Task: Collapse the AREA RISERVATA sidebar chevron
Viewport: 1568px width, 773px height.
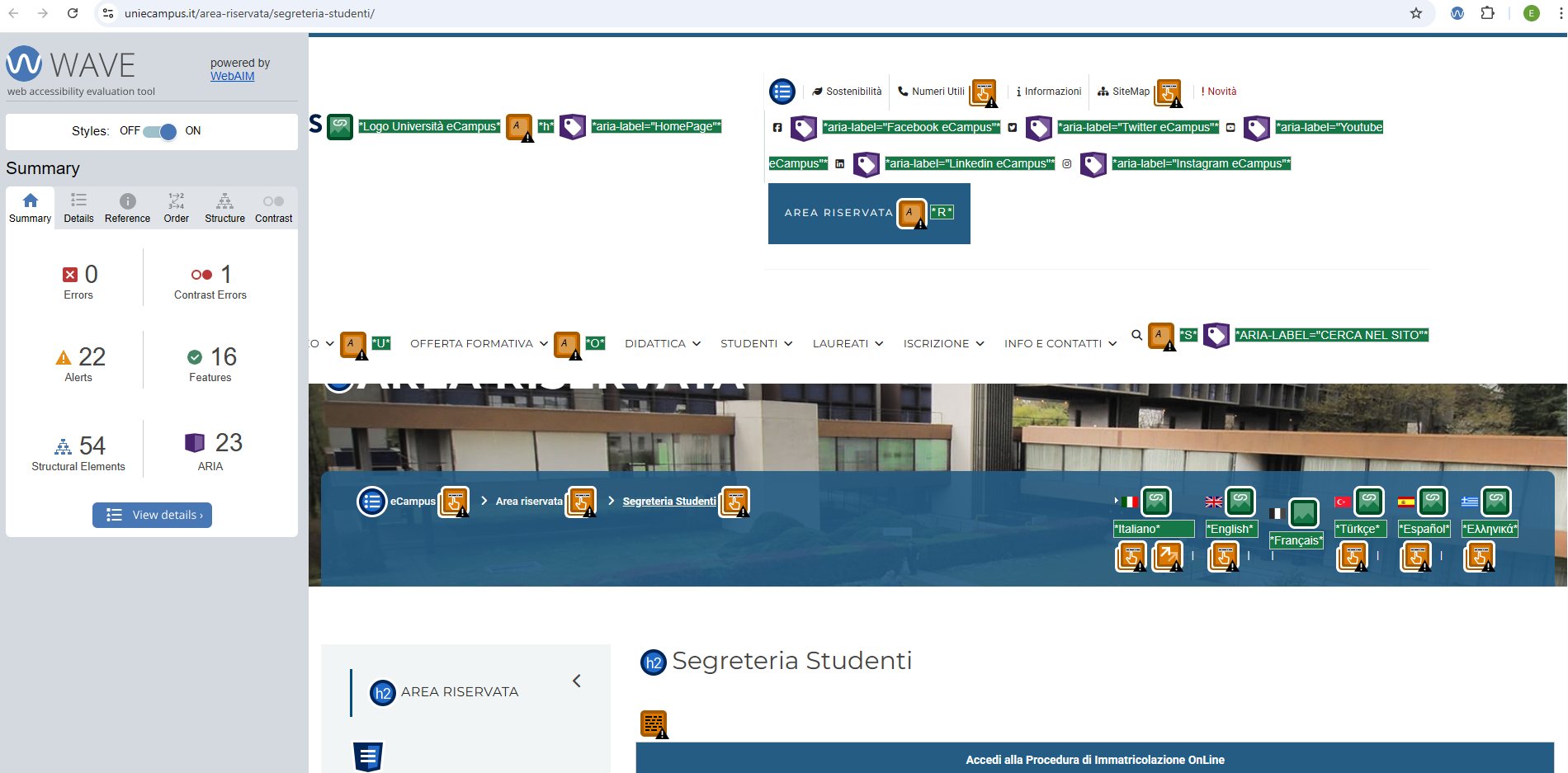Action: tap(577, 681)
